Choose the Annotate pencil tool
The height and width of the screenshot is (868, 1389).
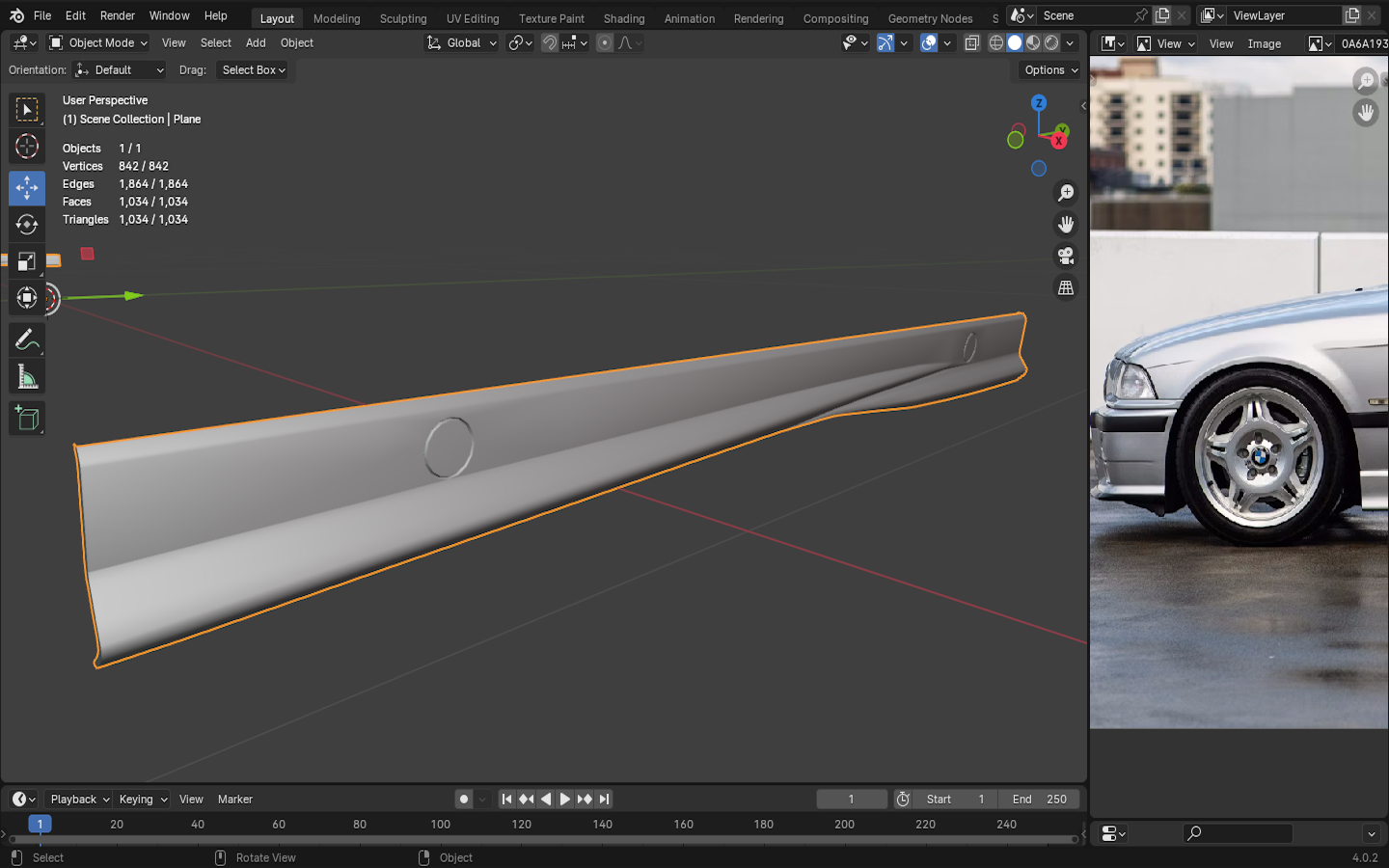pyautogui.click(x=27, y=339)
